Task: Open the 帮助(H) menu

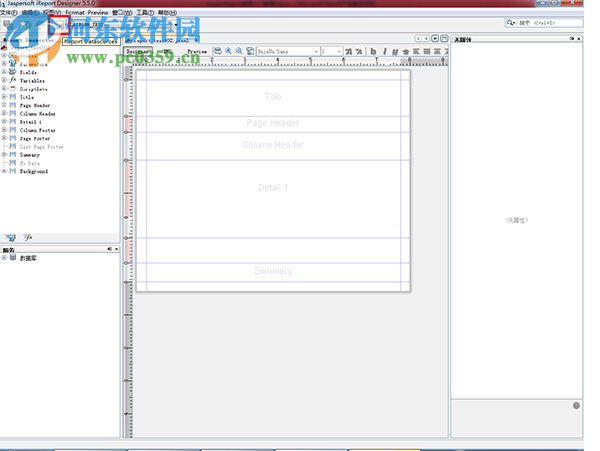Action: tap(168, 12)
